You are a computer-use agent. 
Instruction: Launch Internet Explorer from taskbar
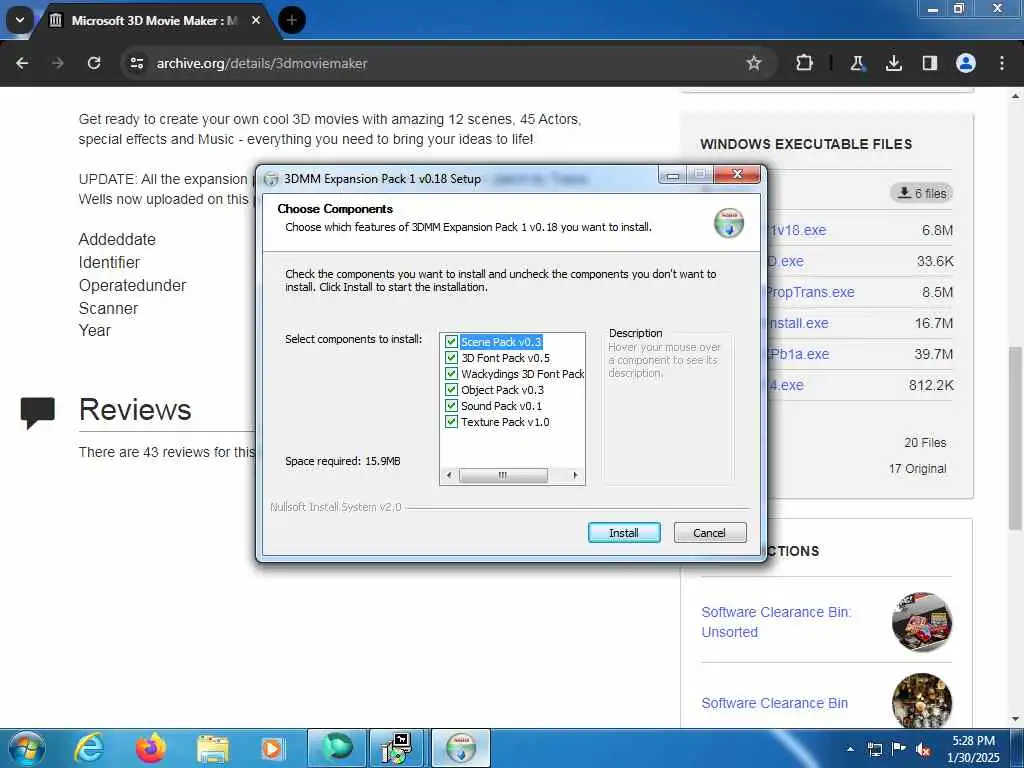tap(88, 748)
